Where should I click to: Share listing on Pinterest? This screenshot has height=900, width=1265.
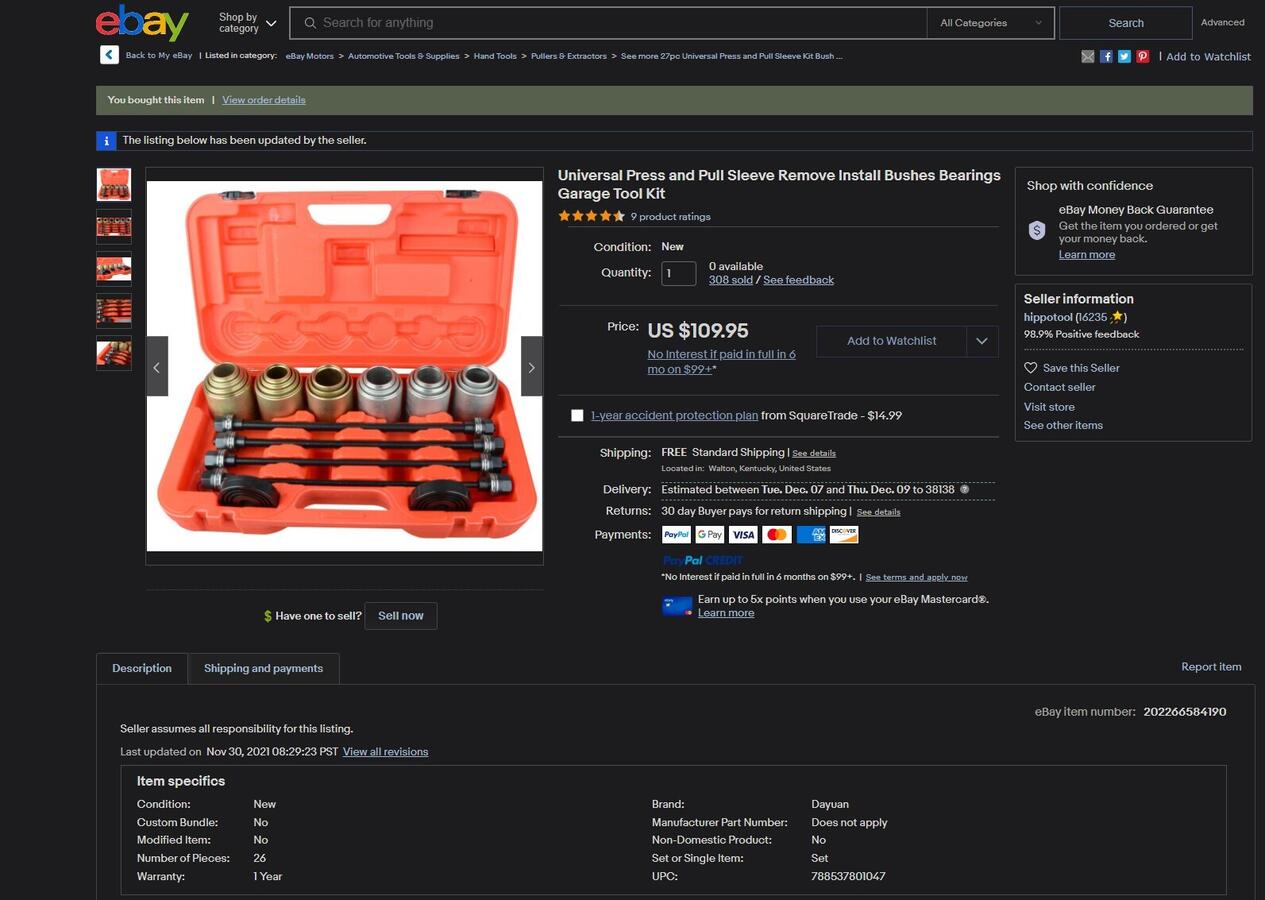1142,57
